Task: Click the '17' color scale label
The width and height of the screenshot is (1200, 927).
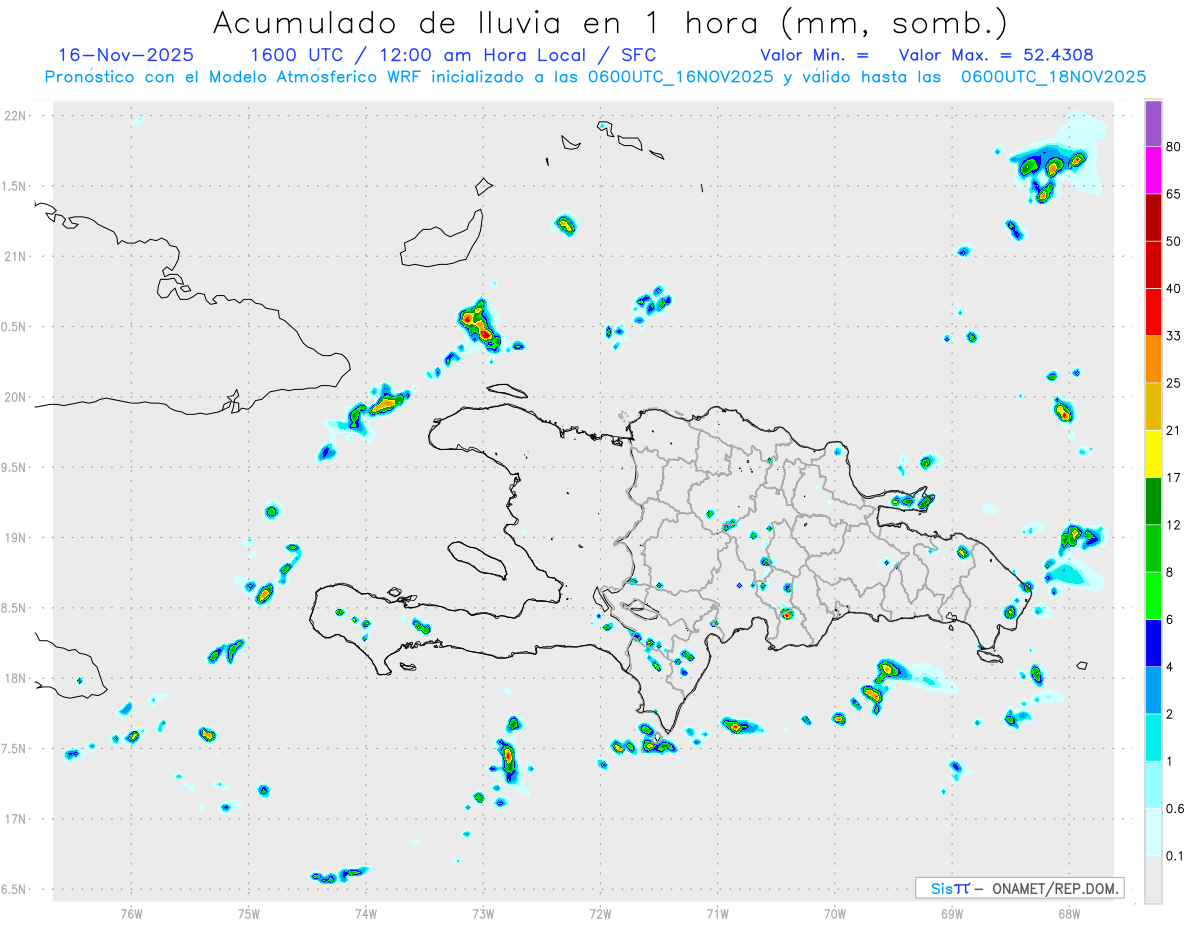Action: pyautogui.click(x=1174, y=478)
